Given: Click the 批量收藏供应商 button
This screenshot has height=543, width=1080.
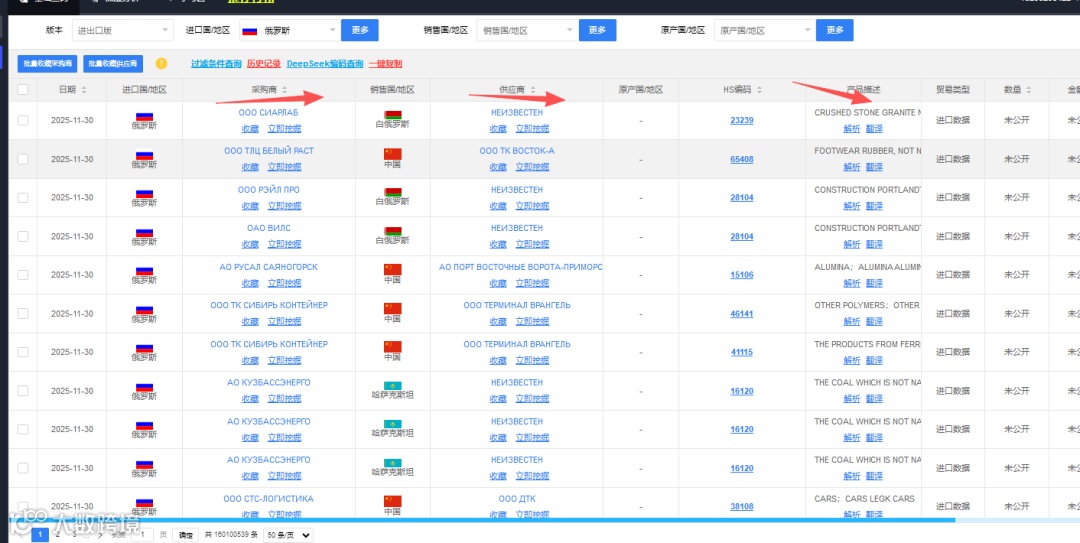Looking at the screenshot, I should pyautogui.click(x=113, y=63).
